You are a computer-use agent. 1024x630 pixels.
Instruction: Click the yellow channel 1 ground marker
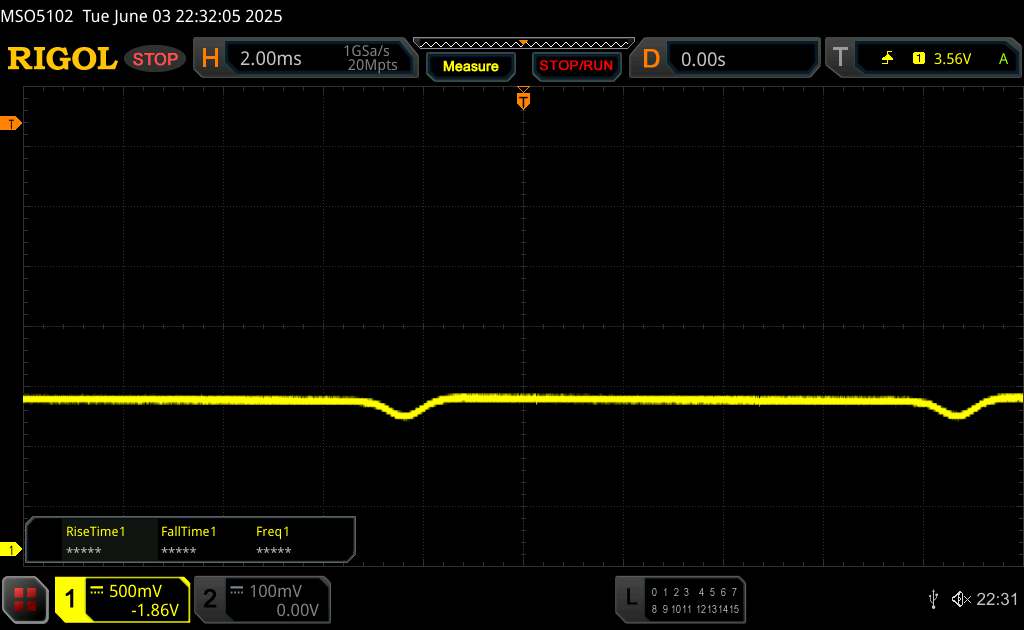(10, 550)
